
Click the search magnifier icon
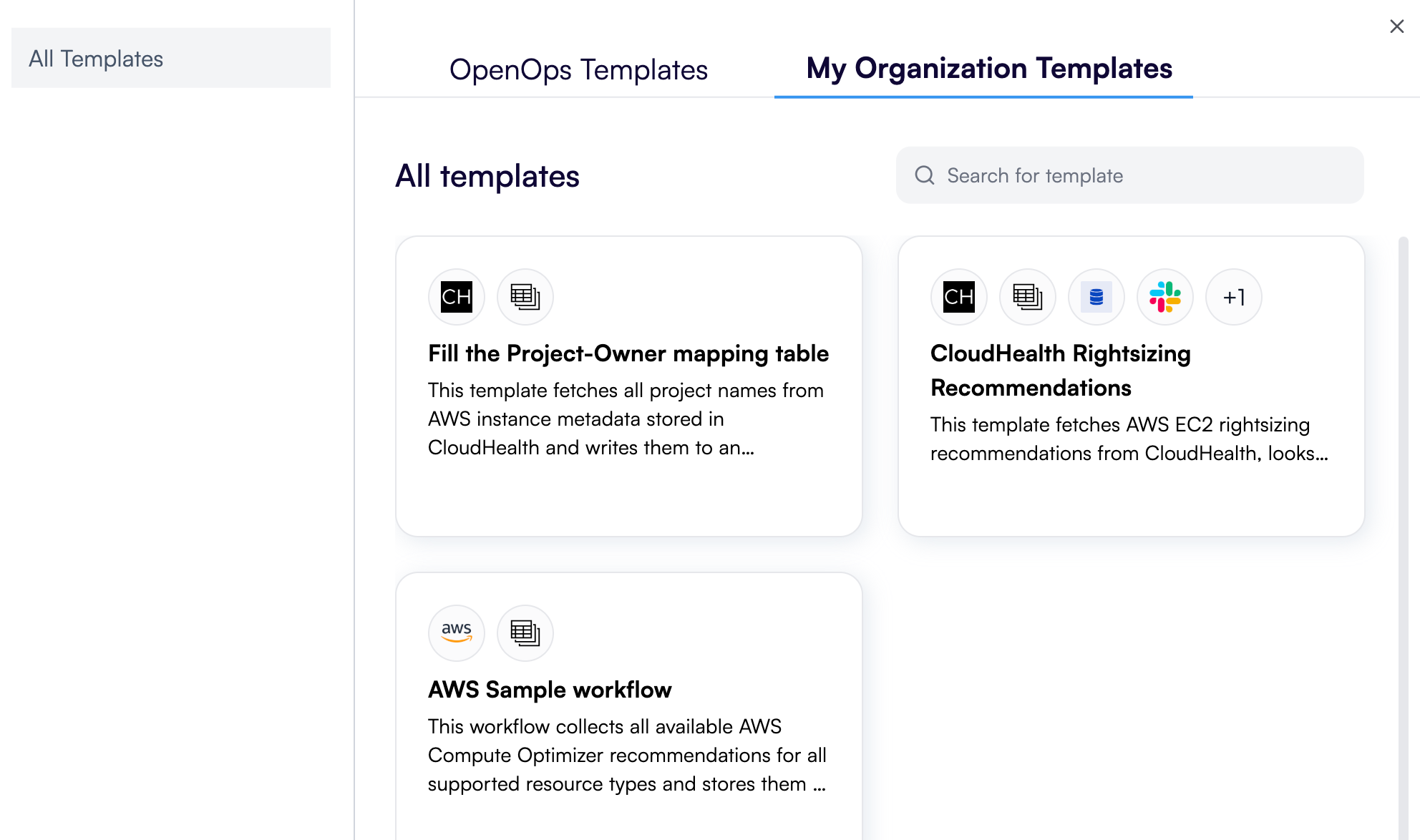pyautogui.click(x=925, y=175)
